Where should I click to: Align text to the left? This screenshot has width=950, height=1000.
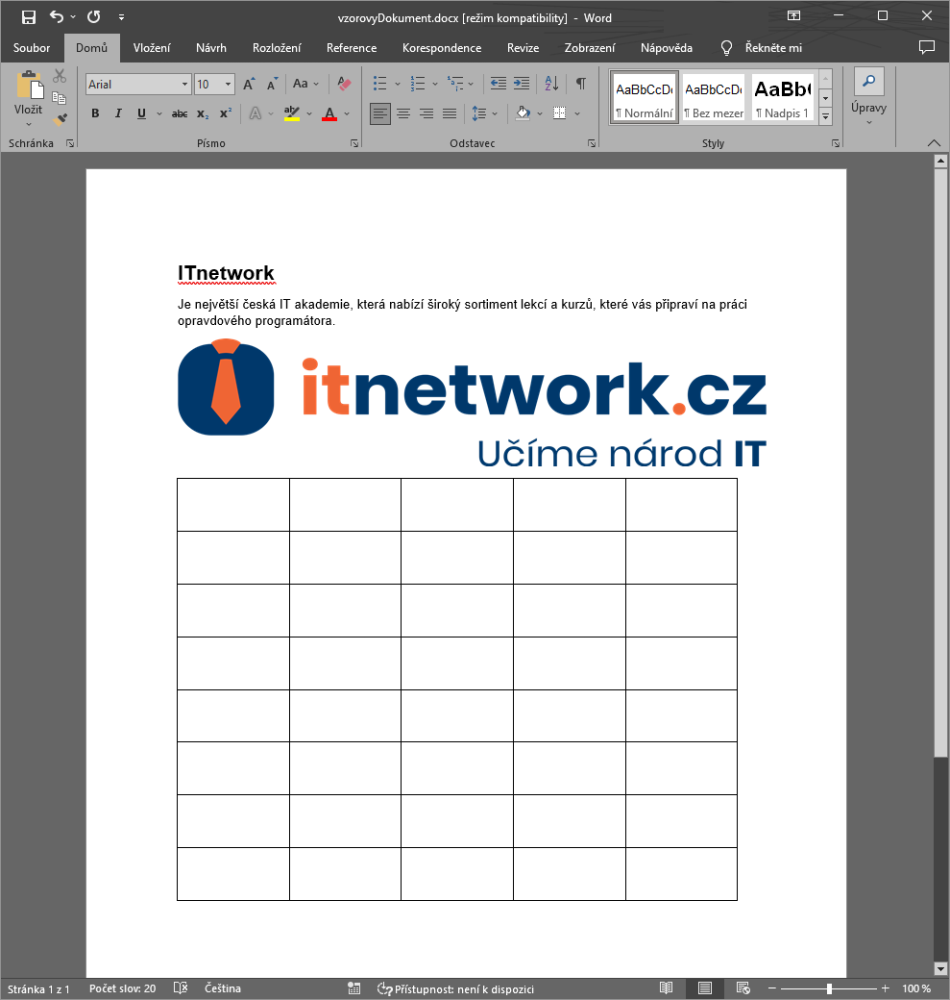click(x=380, y=114)
